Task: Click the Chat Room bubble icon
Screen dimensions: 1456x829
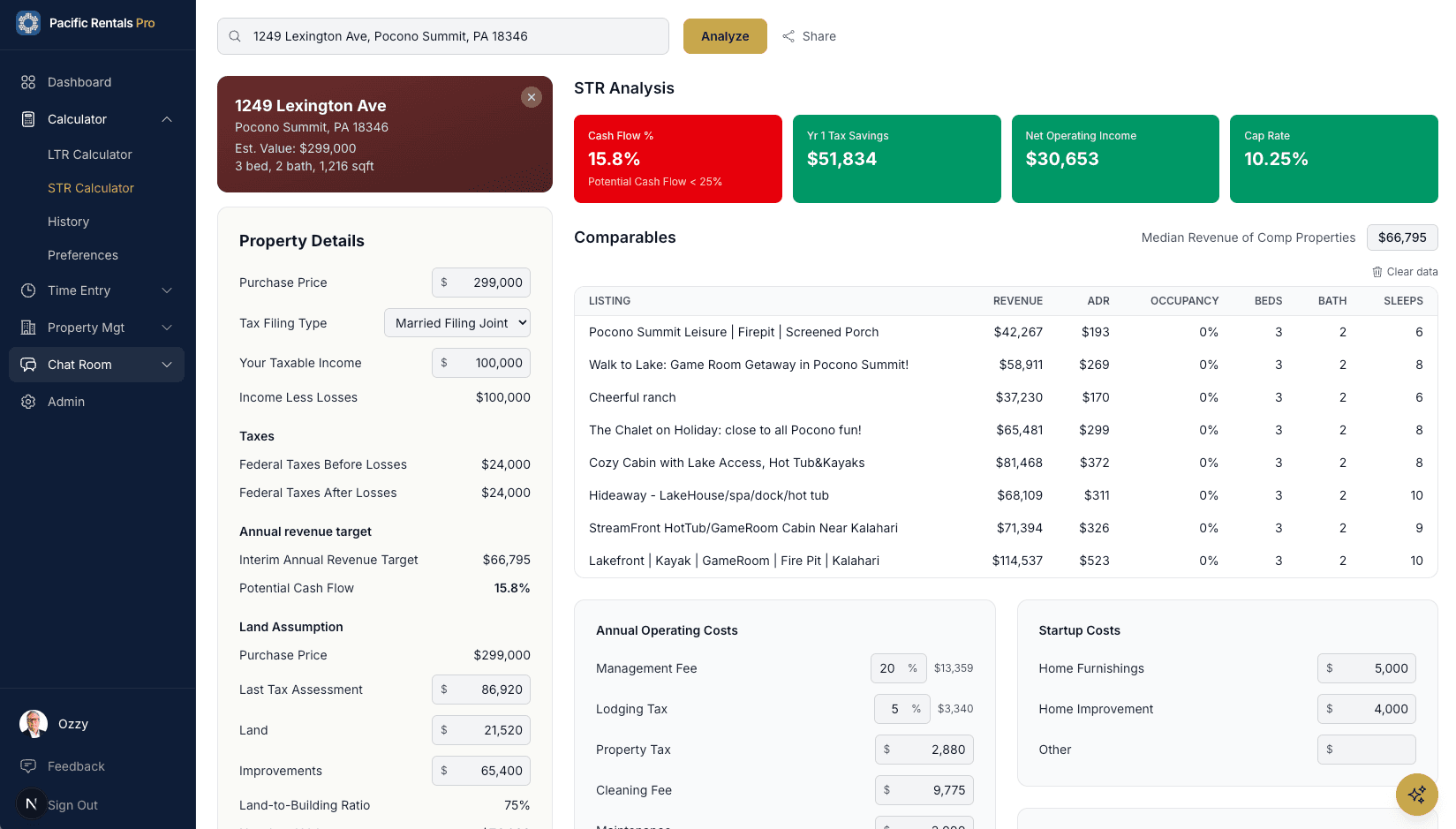Action: tap(28, 365)
